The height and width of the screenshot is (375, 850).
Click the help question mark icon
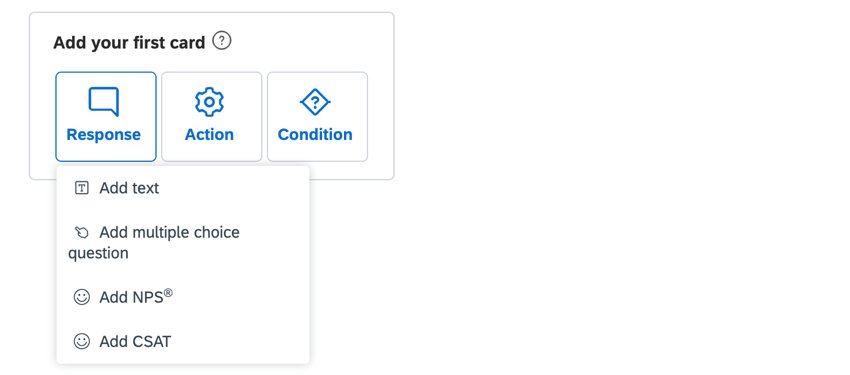click(222, 41)
